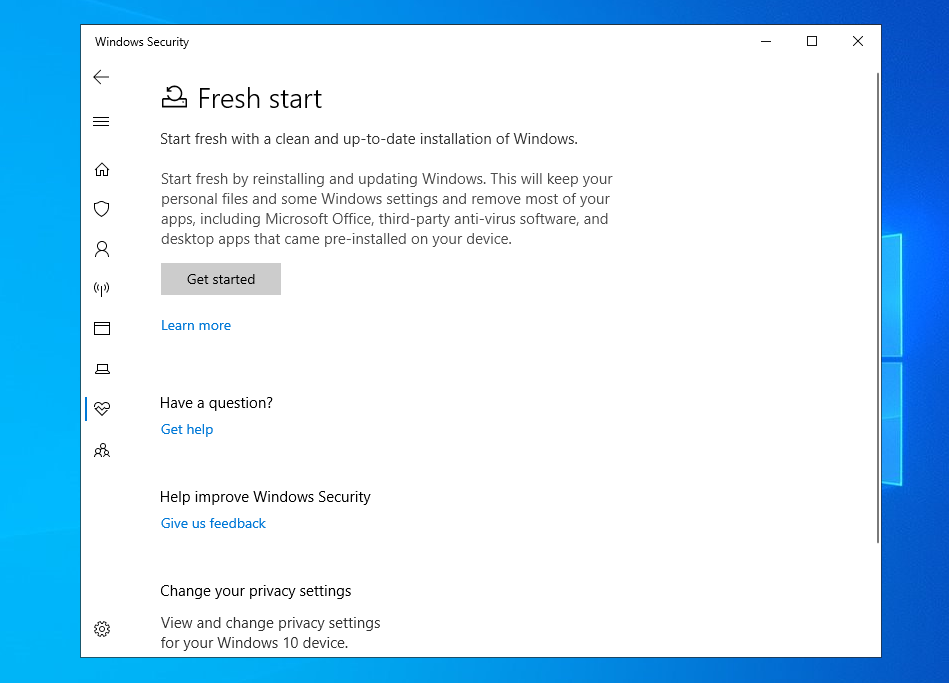Maximize the Windows Security window
The height and width of the screenshot is (683, 949).
(812, 41)
